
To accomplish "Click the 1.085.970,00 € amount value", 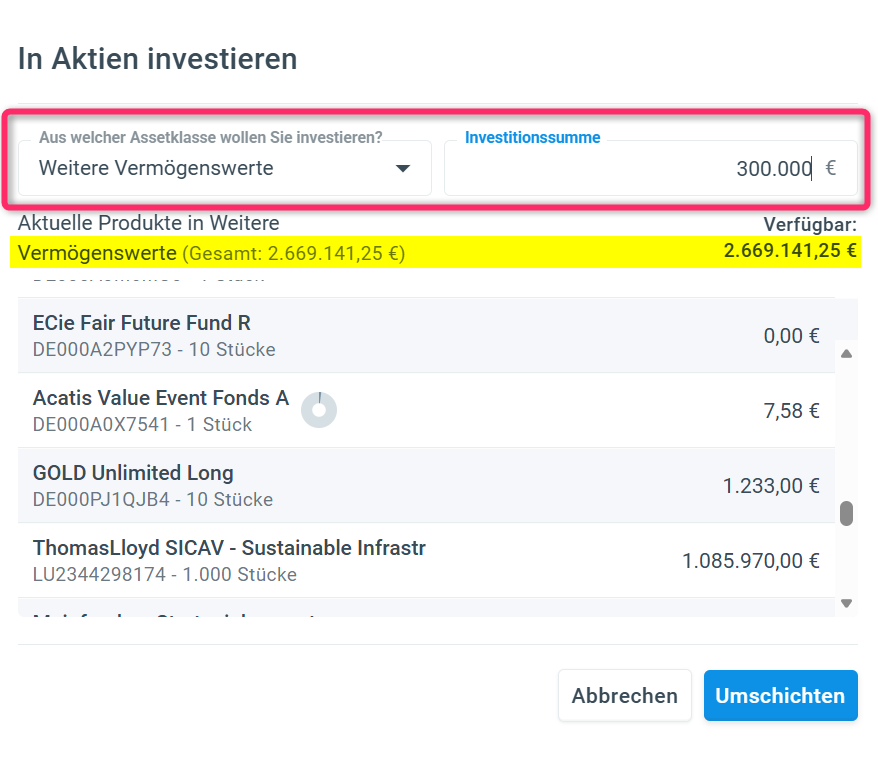I will [750, 561].
